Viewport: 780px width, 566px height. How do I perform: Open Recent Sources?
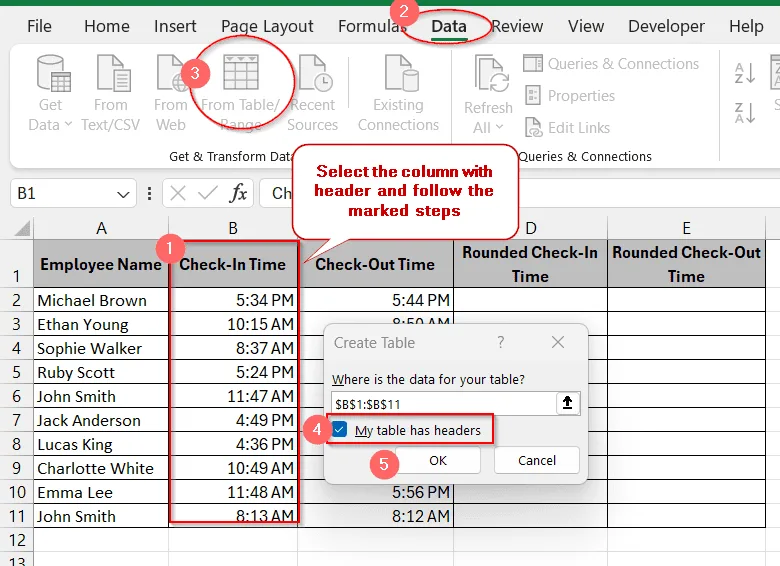[x=312, y=93]
